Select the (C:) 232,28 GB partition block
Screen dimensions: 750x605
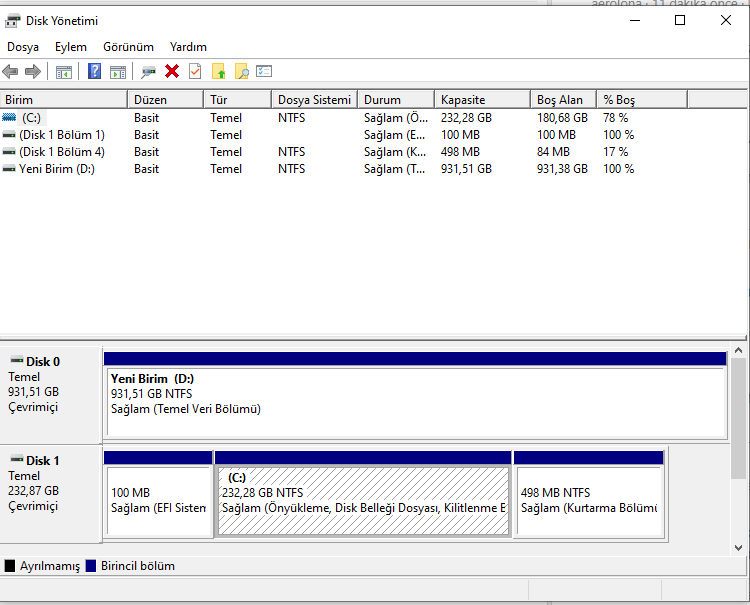363,494
